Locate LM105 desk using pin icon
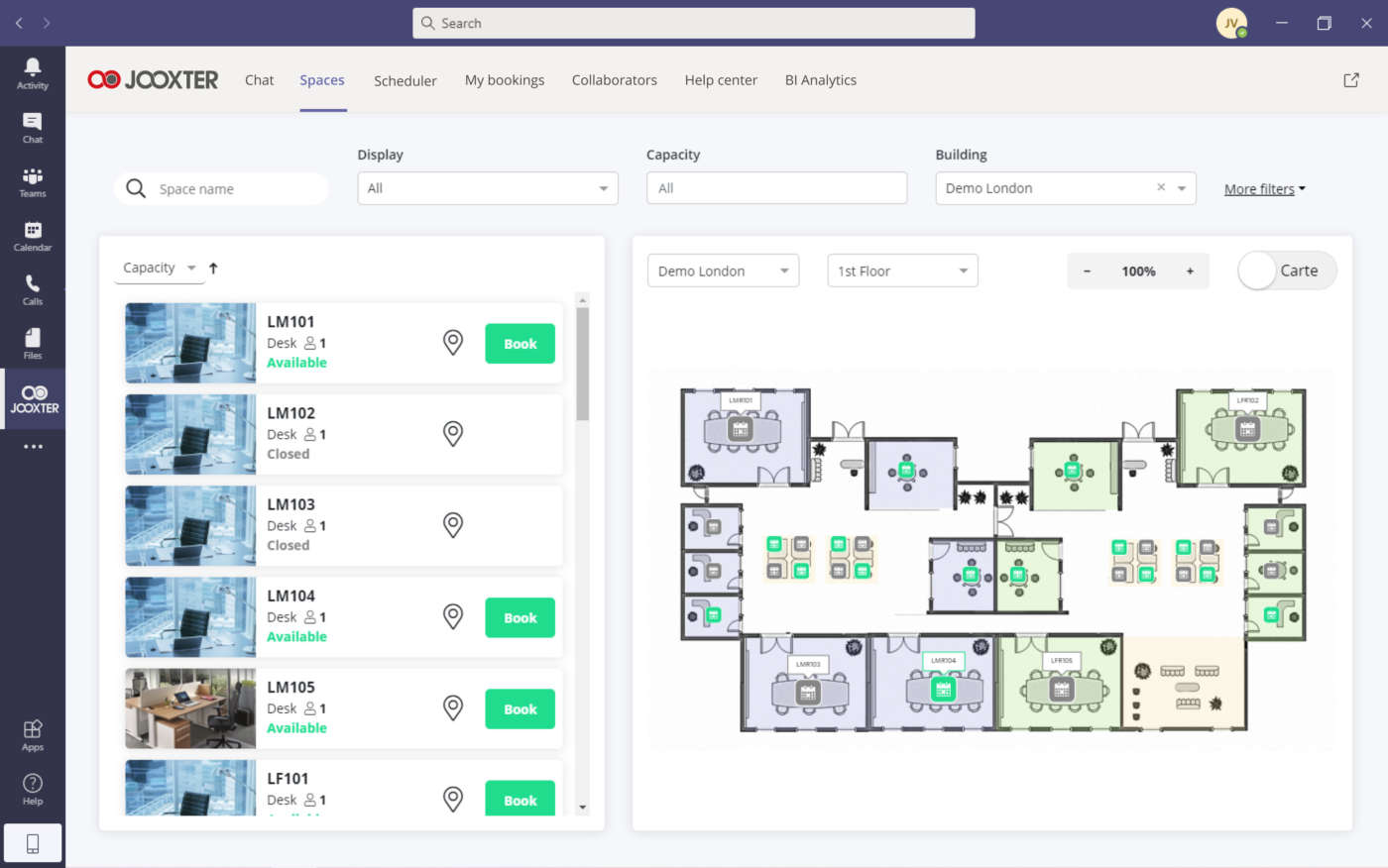This screenshot has height=868, width=1388. click(452, 708)
